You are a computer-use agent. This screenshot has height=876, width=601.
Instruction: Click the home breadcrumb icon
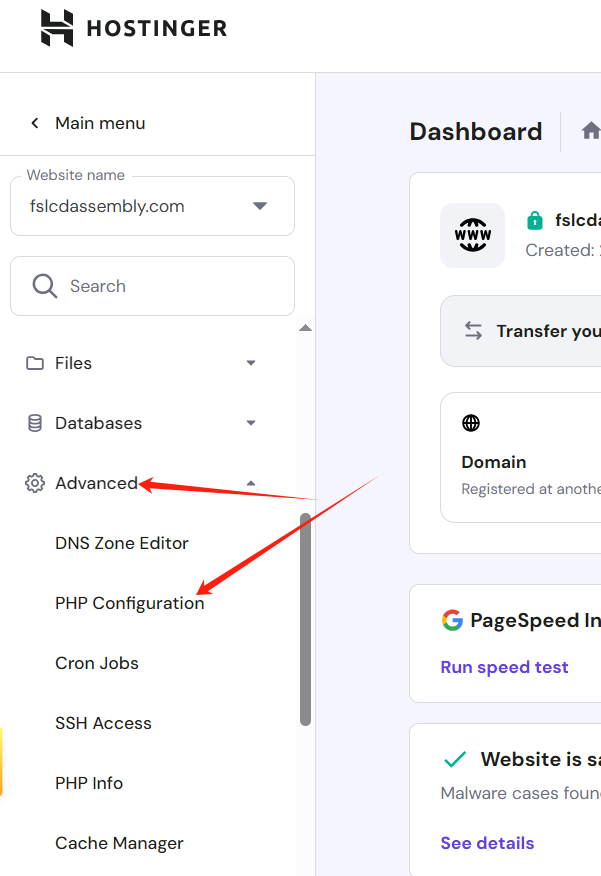pos(591,131)
